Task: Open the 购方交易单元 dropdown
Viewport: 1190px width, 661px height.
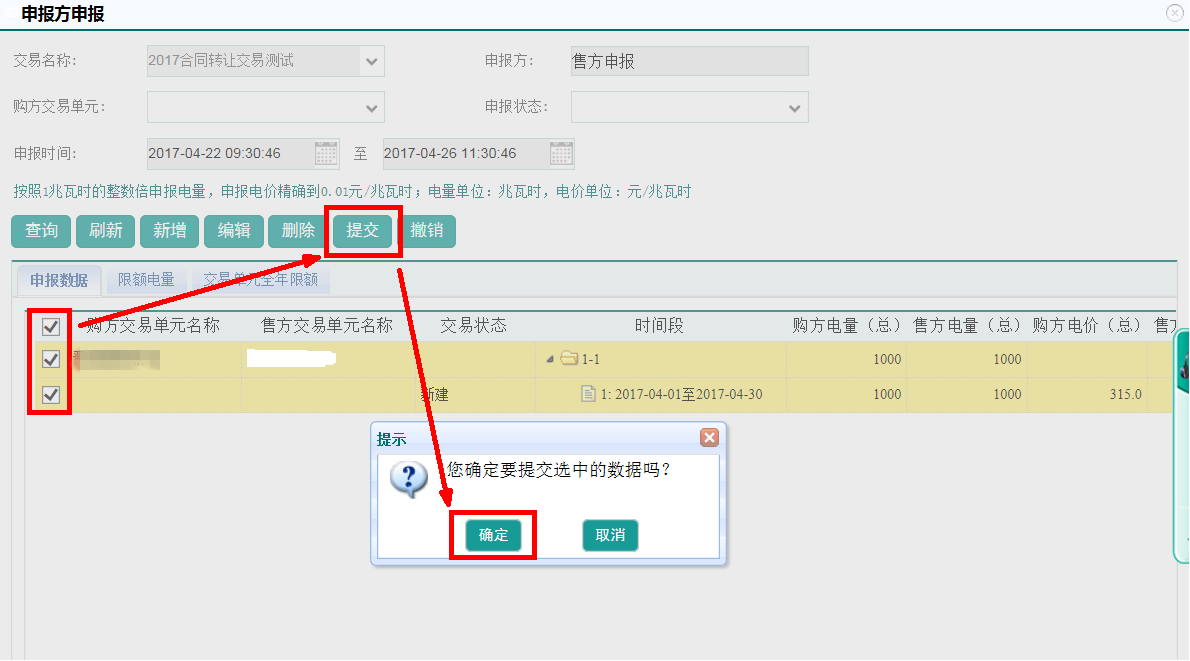Action: tap(372, 107)
